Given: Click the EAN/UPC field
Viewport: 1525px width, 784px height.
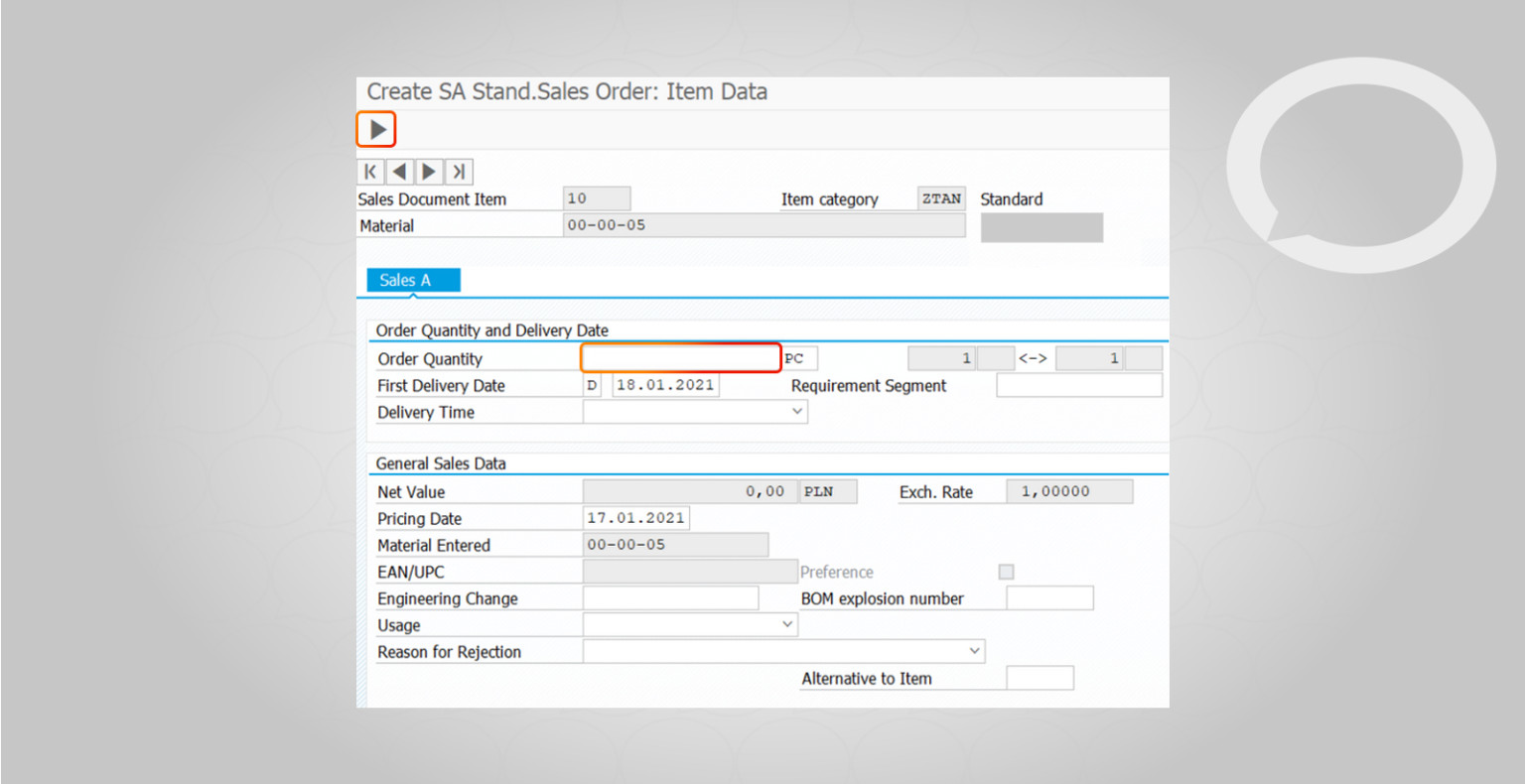Looking at the screenshot, I should click(x=690, y=571).
